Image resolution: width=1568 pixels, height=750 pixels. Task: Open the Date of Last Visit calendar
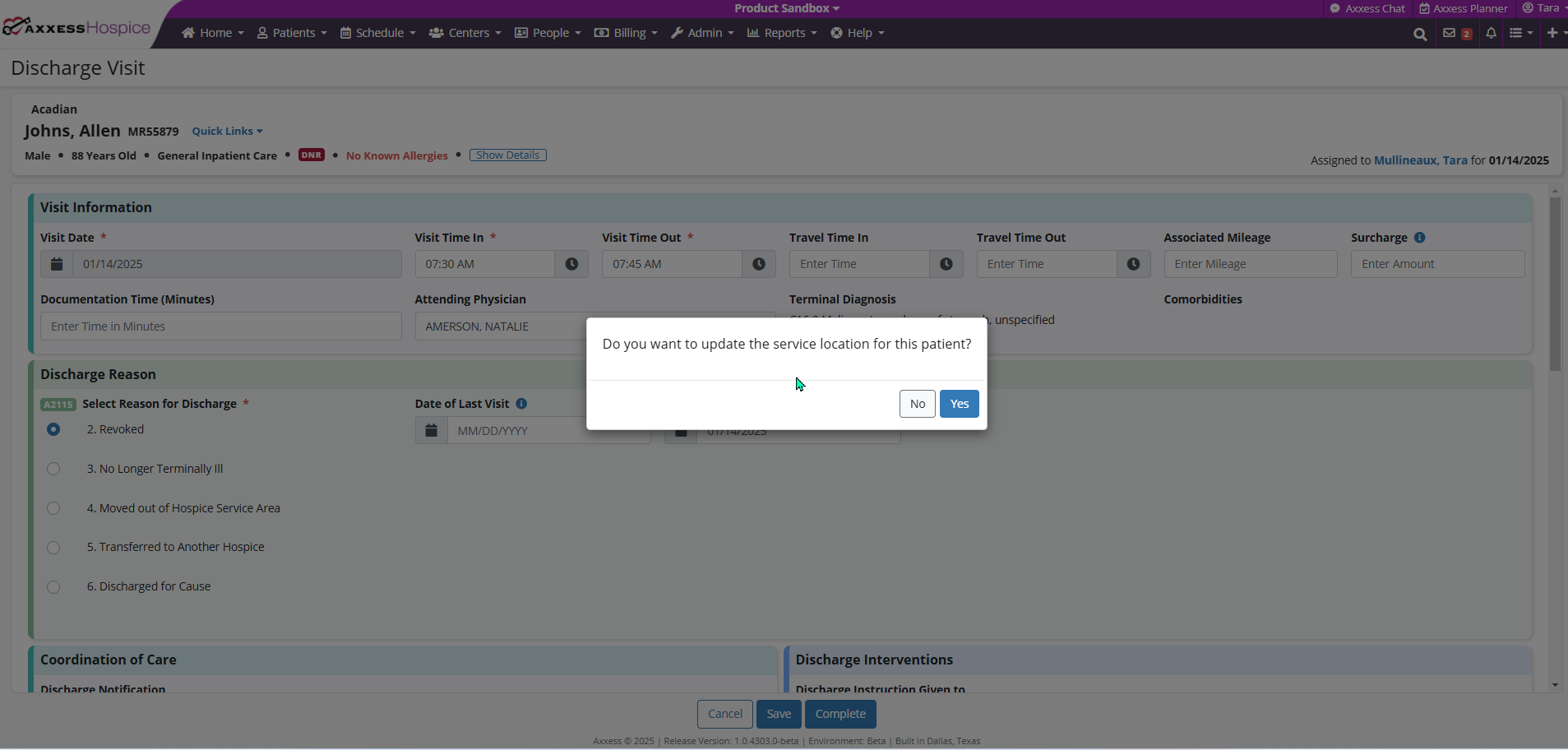pyautogui.click(x=431, y=430)
